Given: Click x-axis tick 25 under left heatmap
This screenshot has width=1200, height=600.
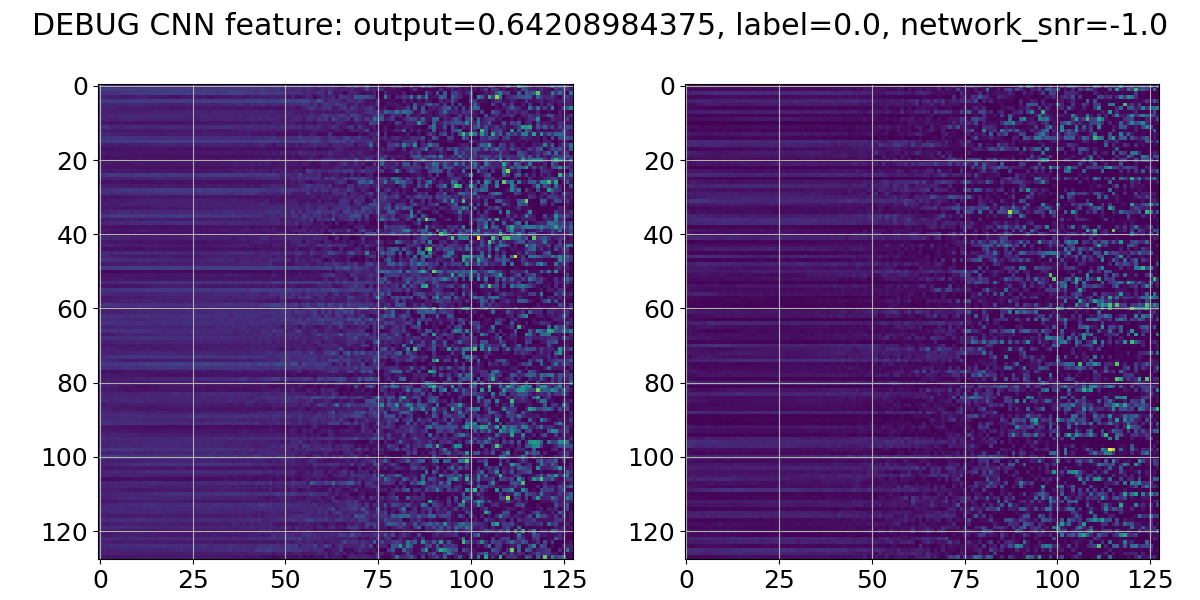Looking at the screenshot, I should pos(193,579).
